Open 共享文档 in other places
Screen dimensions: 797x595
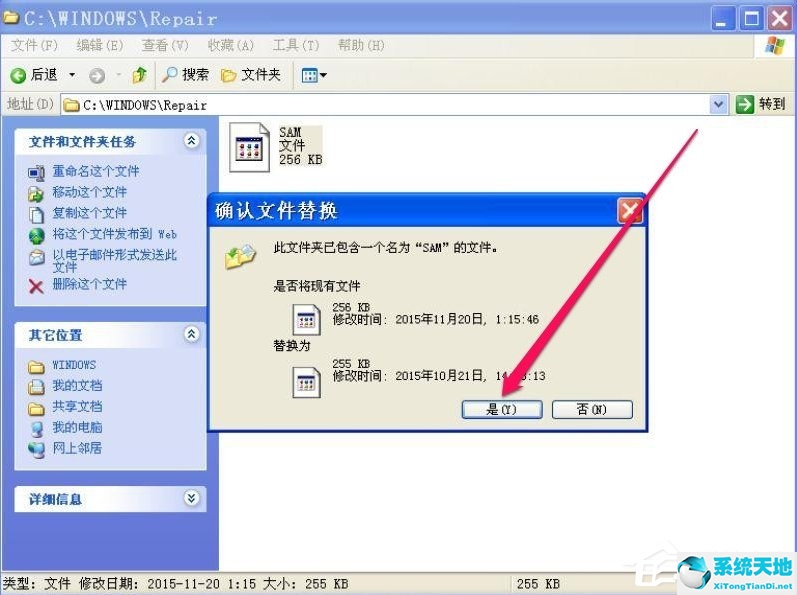point(77,406)
